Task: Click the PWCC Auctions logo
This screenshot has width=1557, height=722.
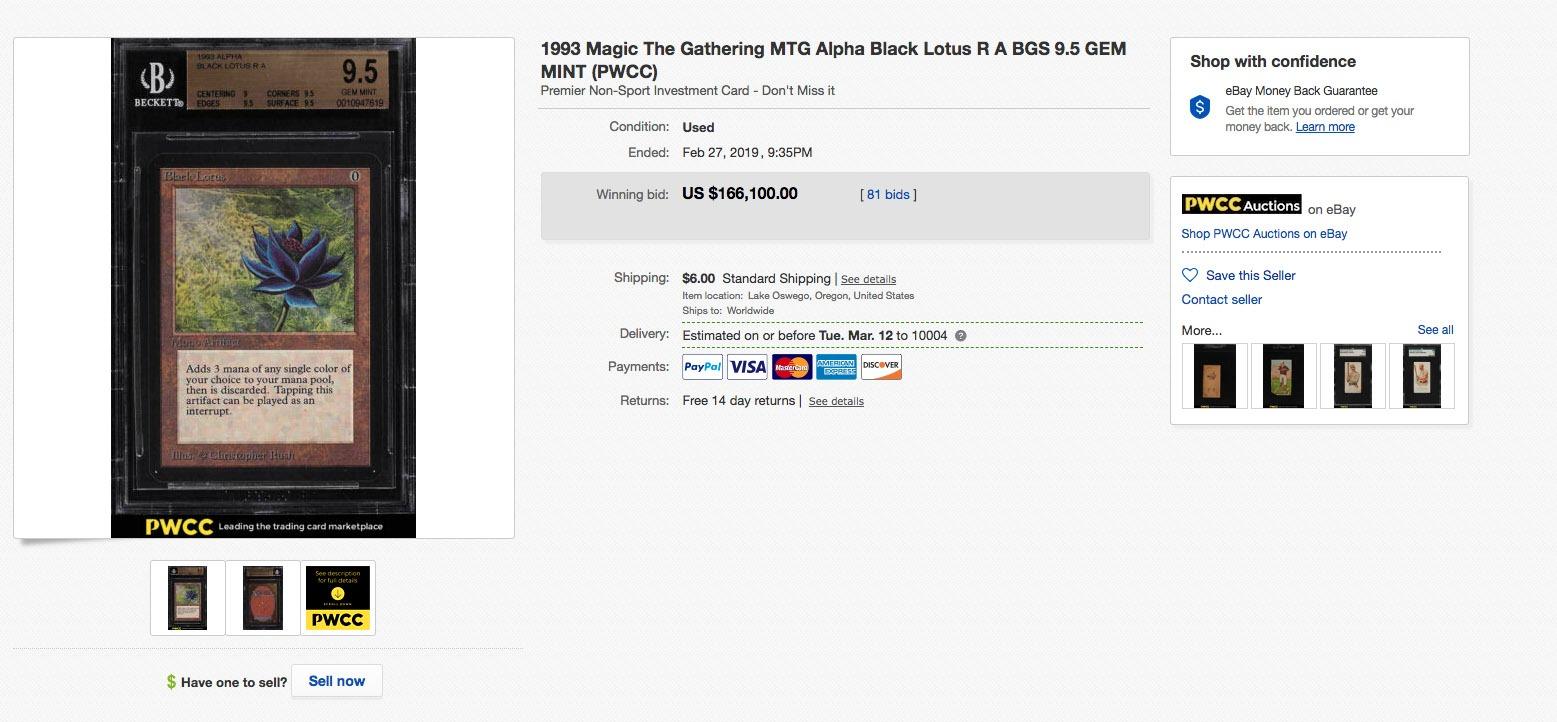Action: (x=1241, y=205)
